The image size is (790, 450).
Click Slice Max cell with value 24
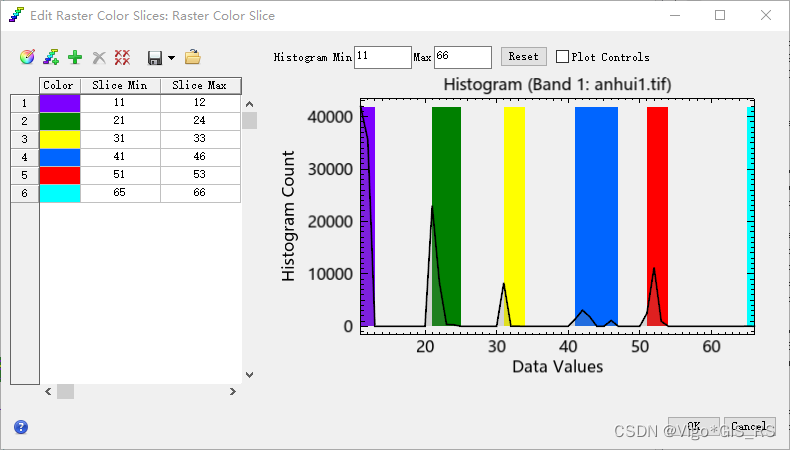coord(200,121)
